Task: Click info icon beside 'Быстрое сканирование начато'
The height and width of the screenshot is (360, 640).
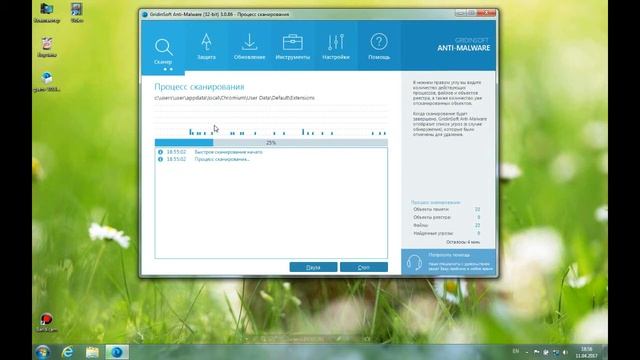Action: click(x=160, y=152)
